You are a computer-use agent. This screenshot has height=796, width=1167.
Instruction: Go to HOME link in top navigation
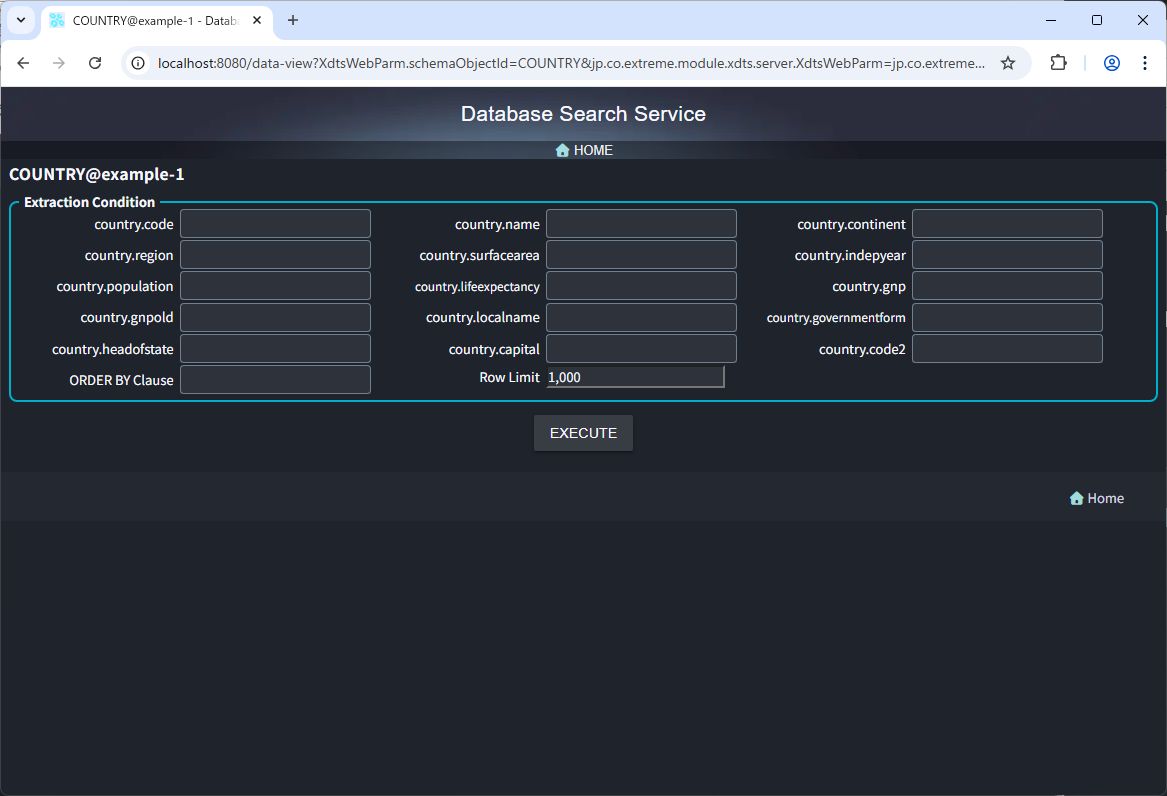(584, 150)
